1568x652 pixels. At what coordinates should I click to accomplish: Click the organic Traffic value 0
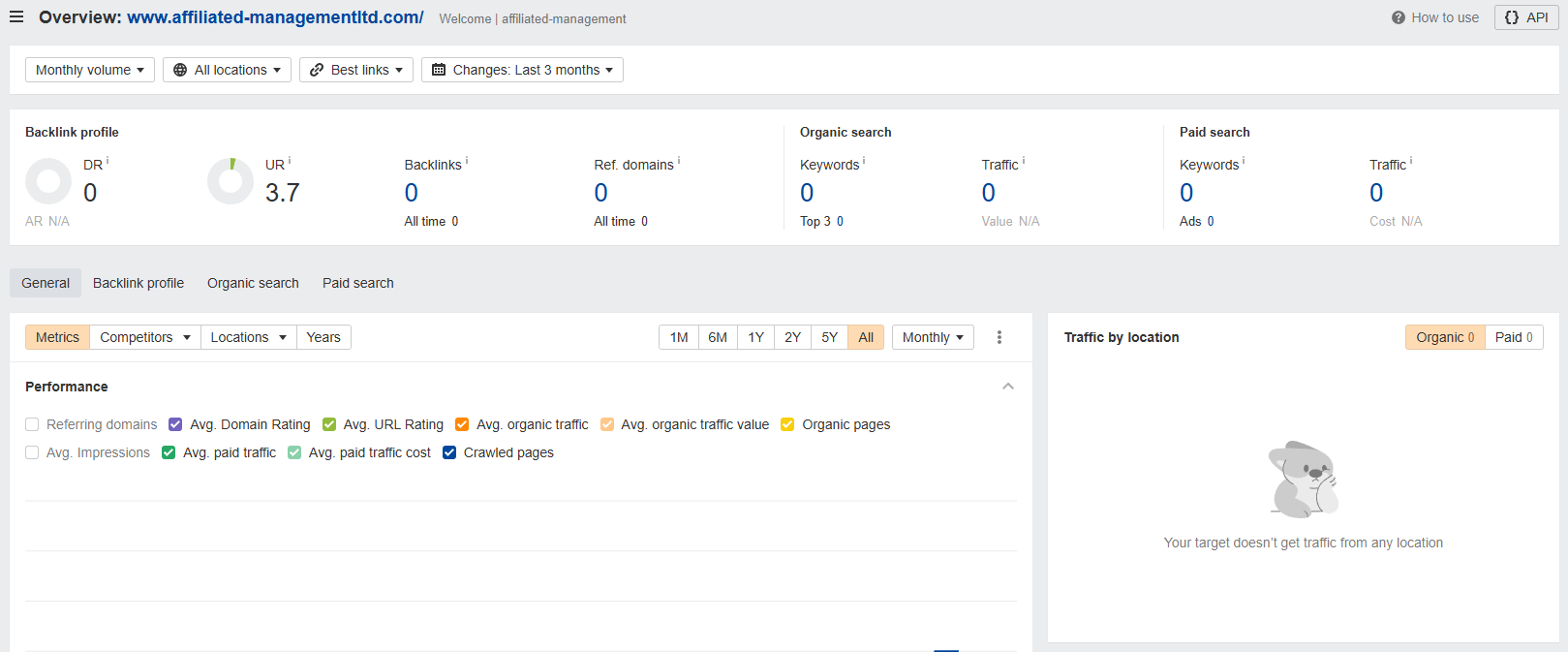click(x=989, y=193)
